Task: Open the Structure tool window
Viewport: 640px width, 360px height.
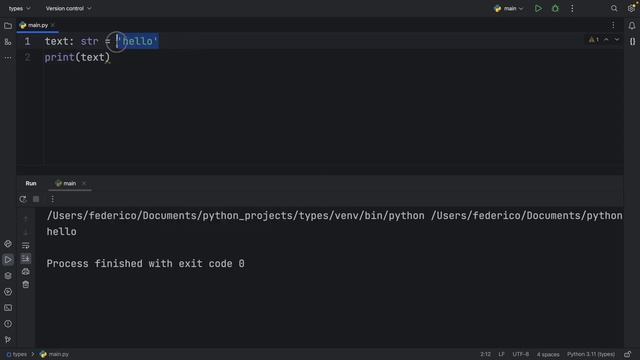Action: 8,42
